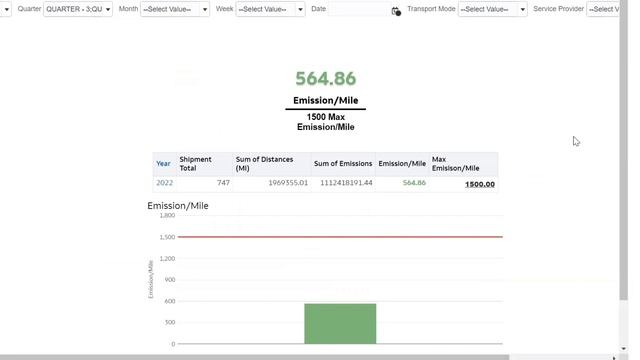Click the 2022 year link in table
The width and height of the screenshot is (640, 360).
click(x=164, y=182)
